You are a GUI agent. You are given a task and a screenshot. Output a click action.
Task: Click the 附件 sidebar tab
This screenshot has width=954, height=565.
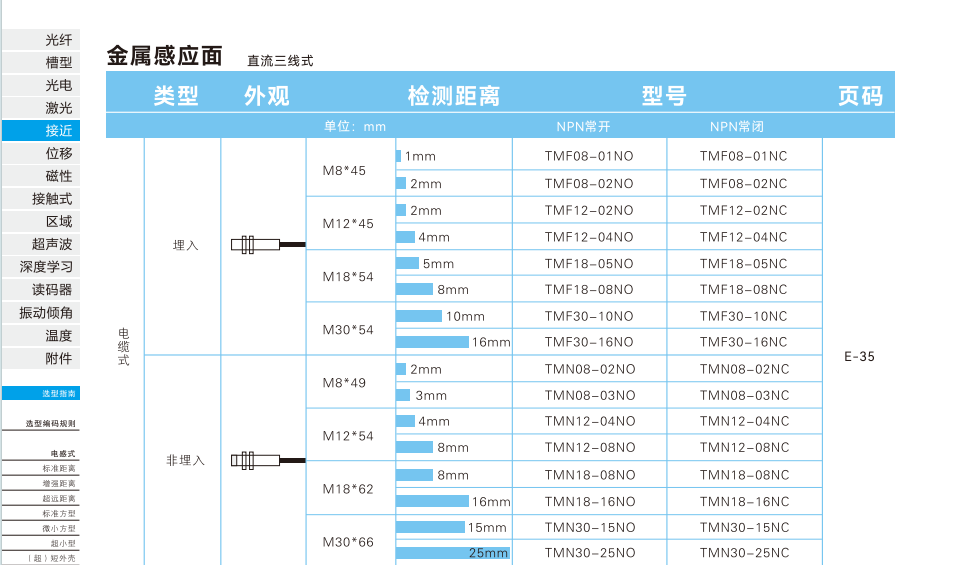coord(58,358)
